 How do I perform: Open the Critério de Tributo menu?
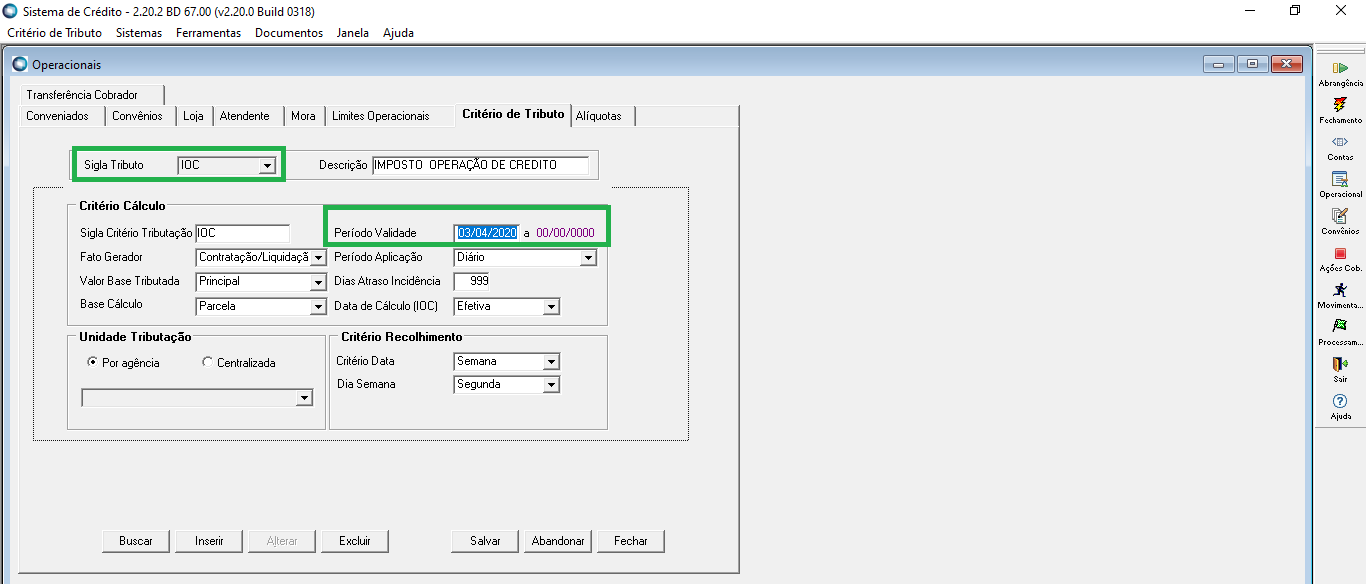54,33
